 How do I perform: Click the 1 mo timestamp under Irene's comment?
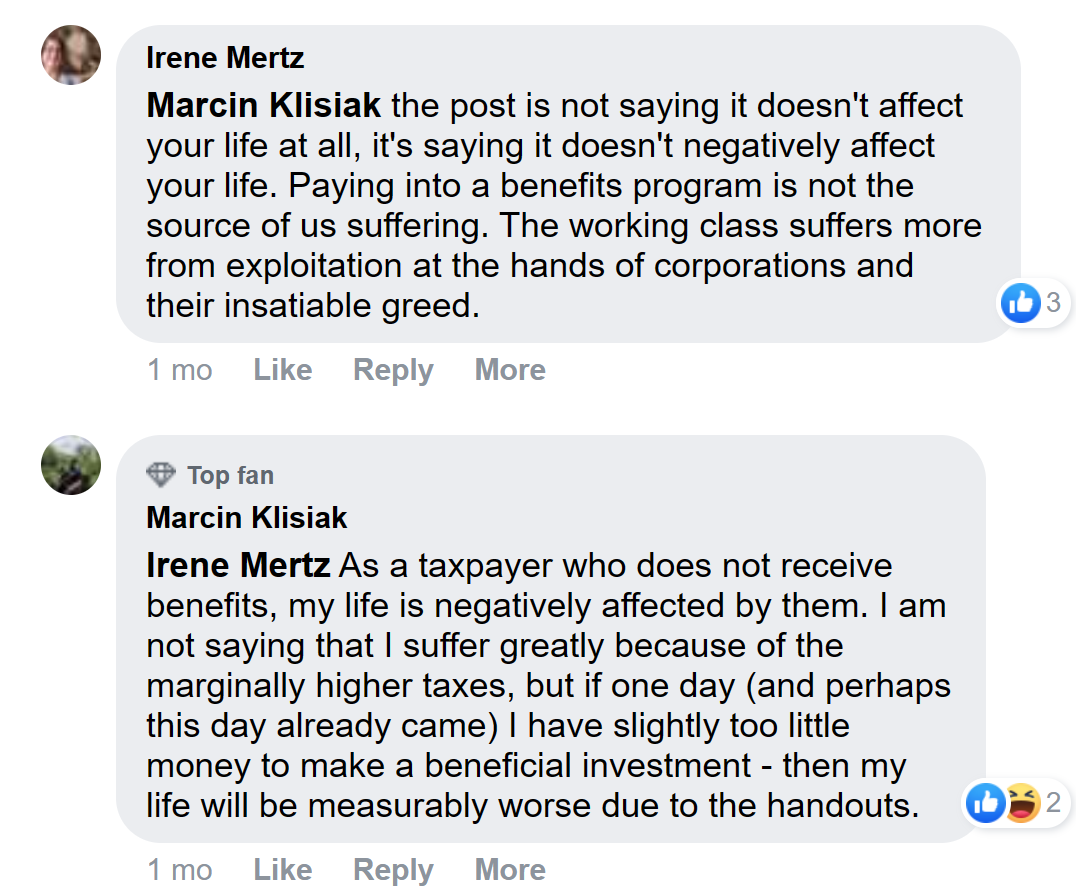tap(179, 369)
